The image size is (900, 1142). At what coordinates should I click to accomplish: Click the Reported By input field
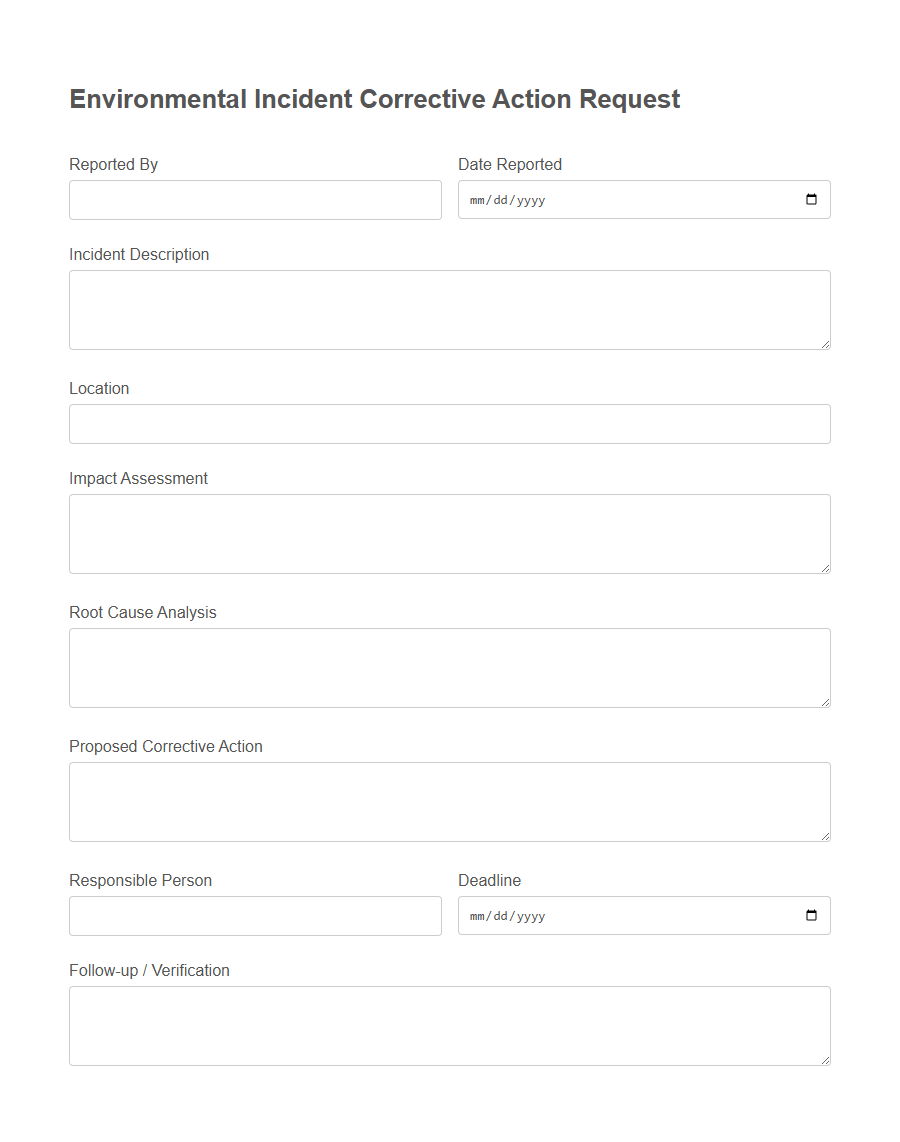click(255, 200)
